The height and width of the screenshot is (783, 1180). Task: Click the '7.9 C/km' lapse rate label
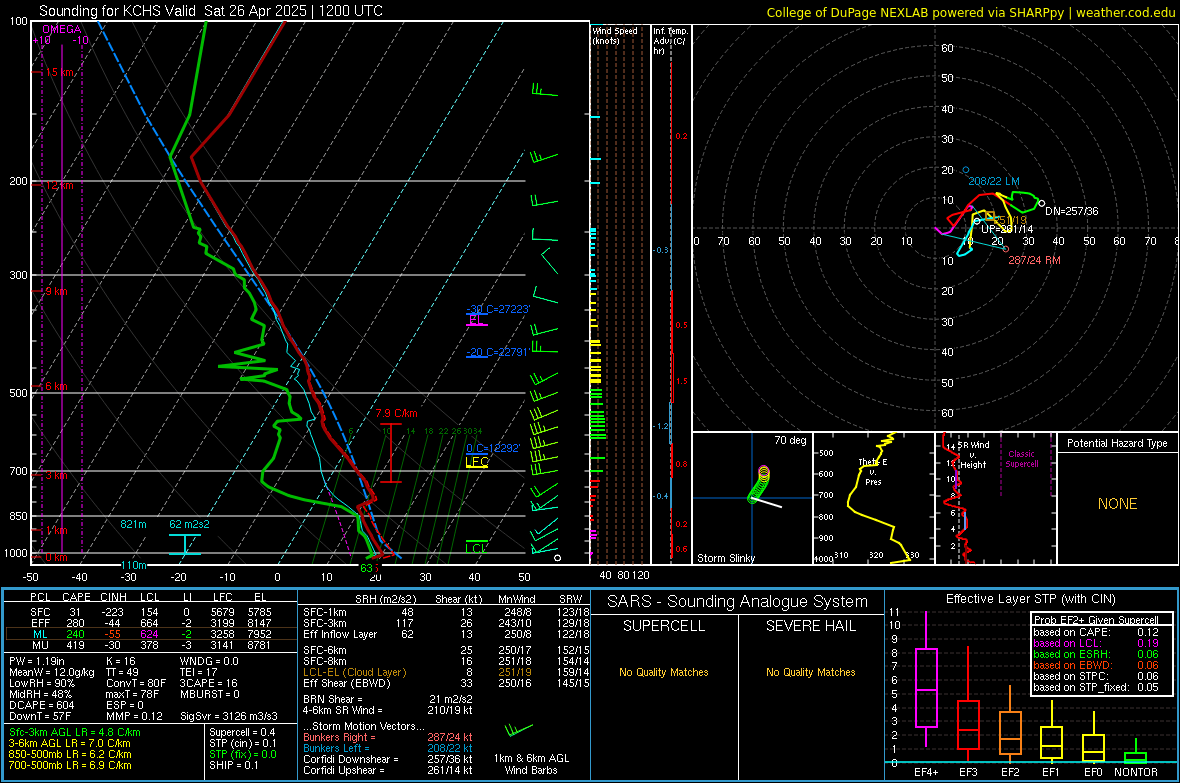click(396, 413)
